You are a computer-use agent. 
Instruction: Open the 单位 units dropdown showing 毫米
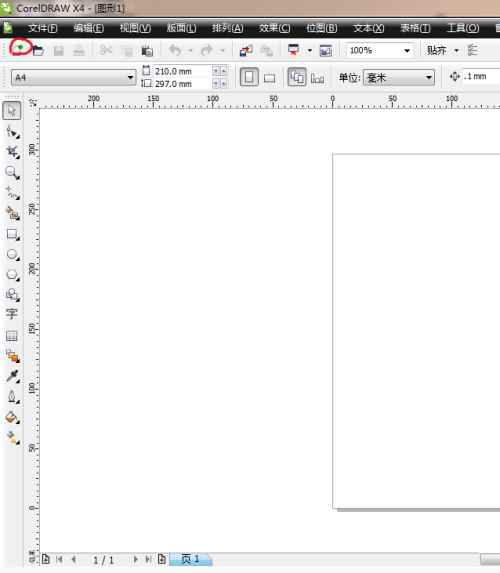coord(399,77)
